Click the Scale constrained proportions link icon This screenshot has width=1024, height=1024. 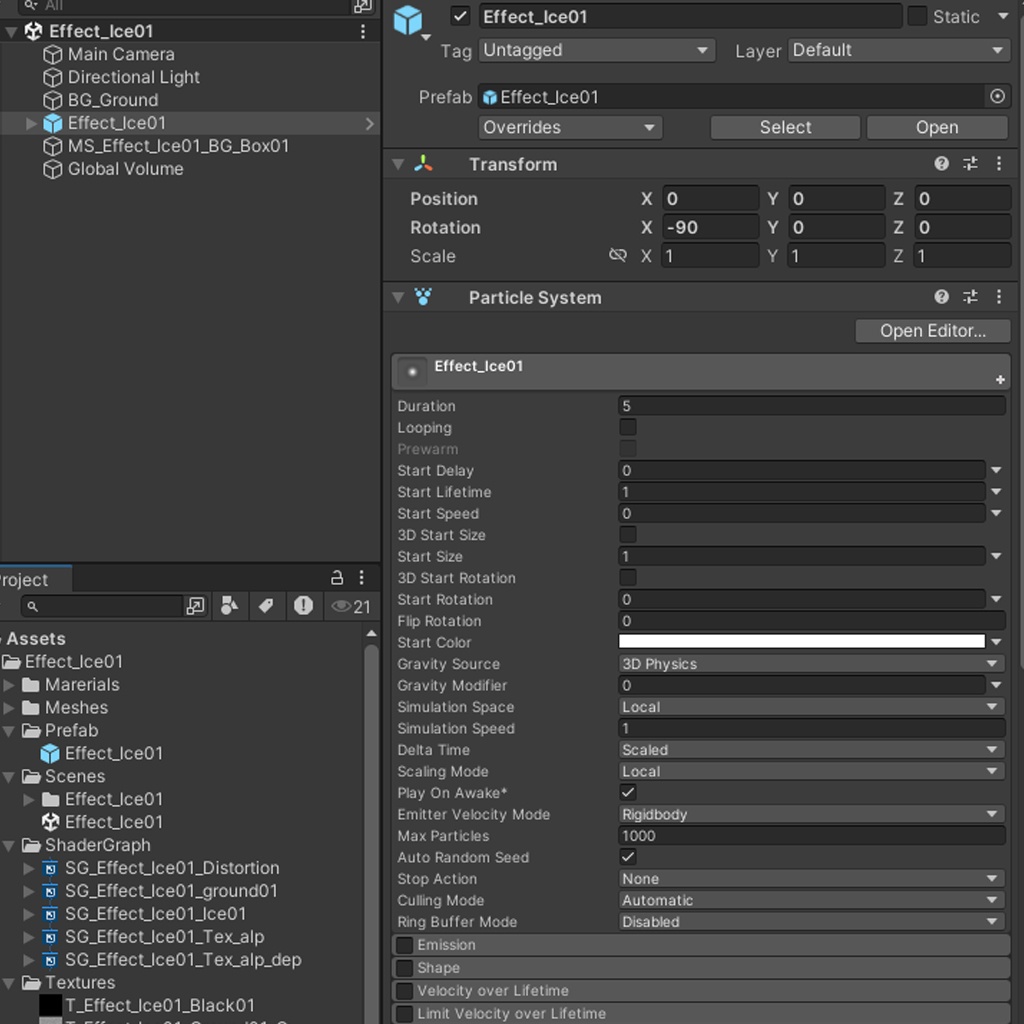(618, 256)
